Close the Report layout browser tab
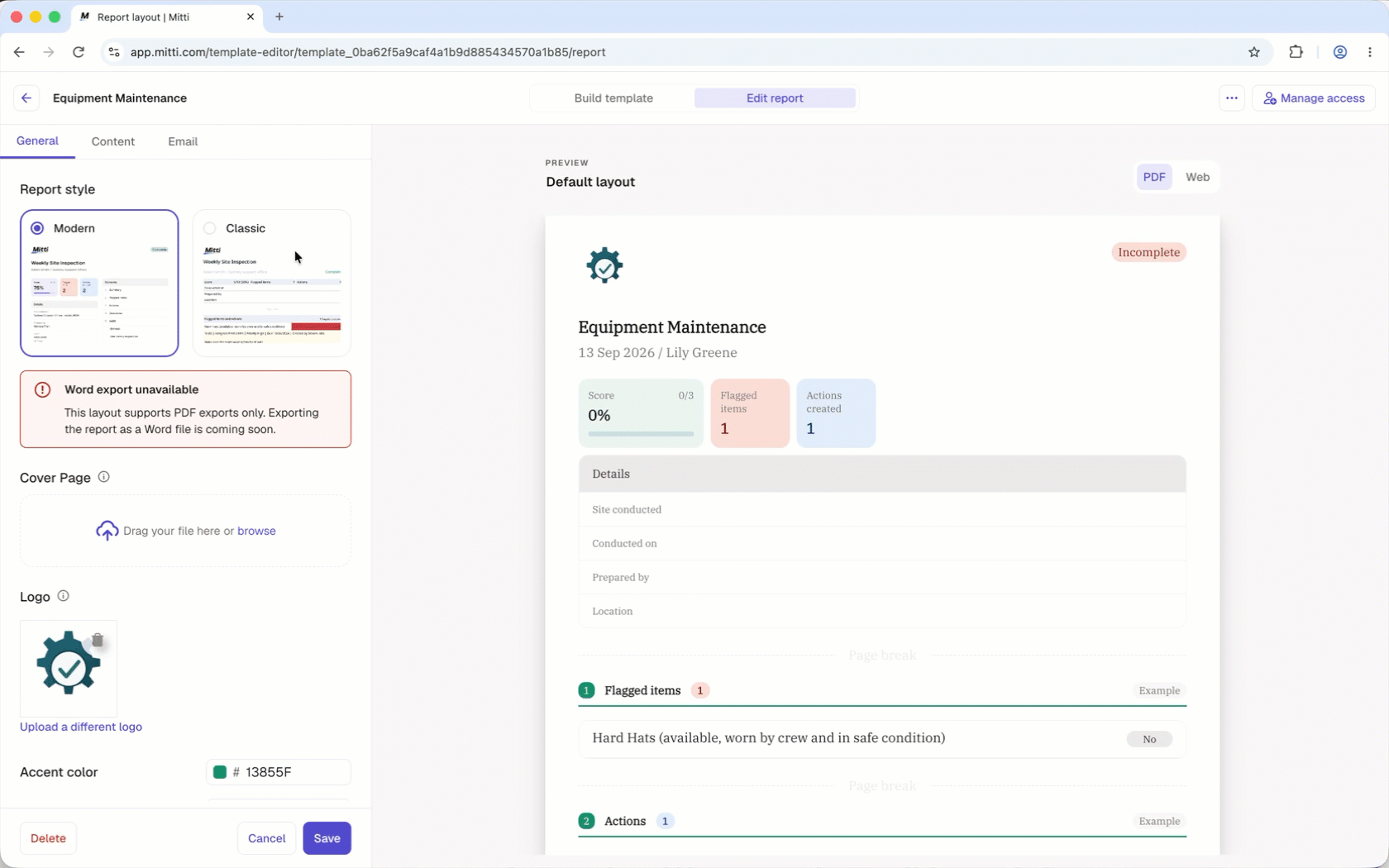Screen dimensions: 1389x868 [251, 17]
